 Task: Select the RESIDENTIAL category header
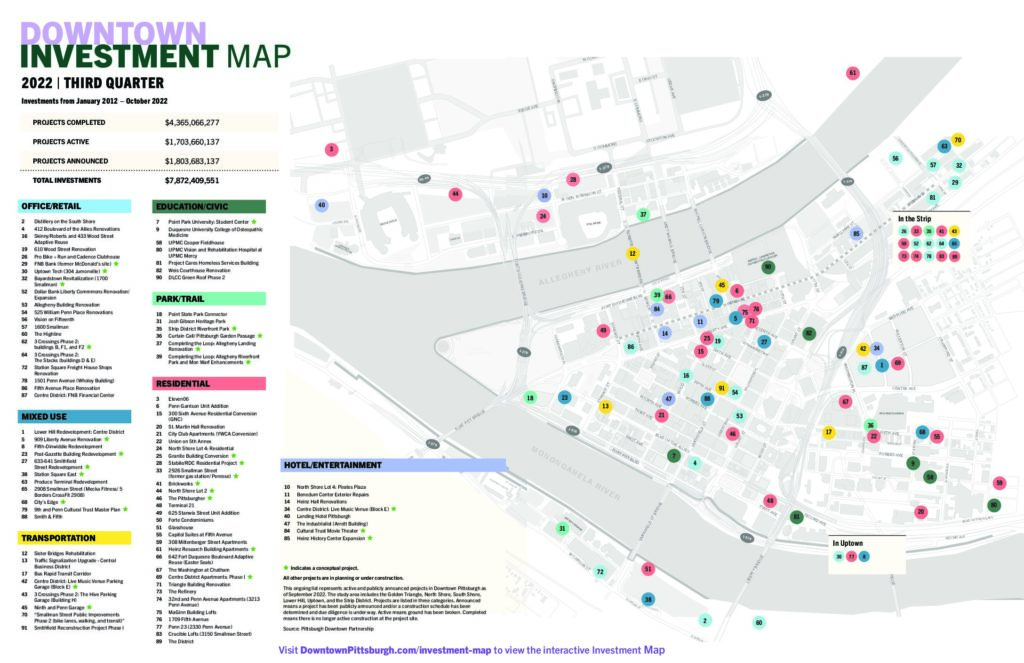click(209, 383)
